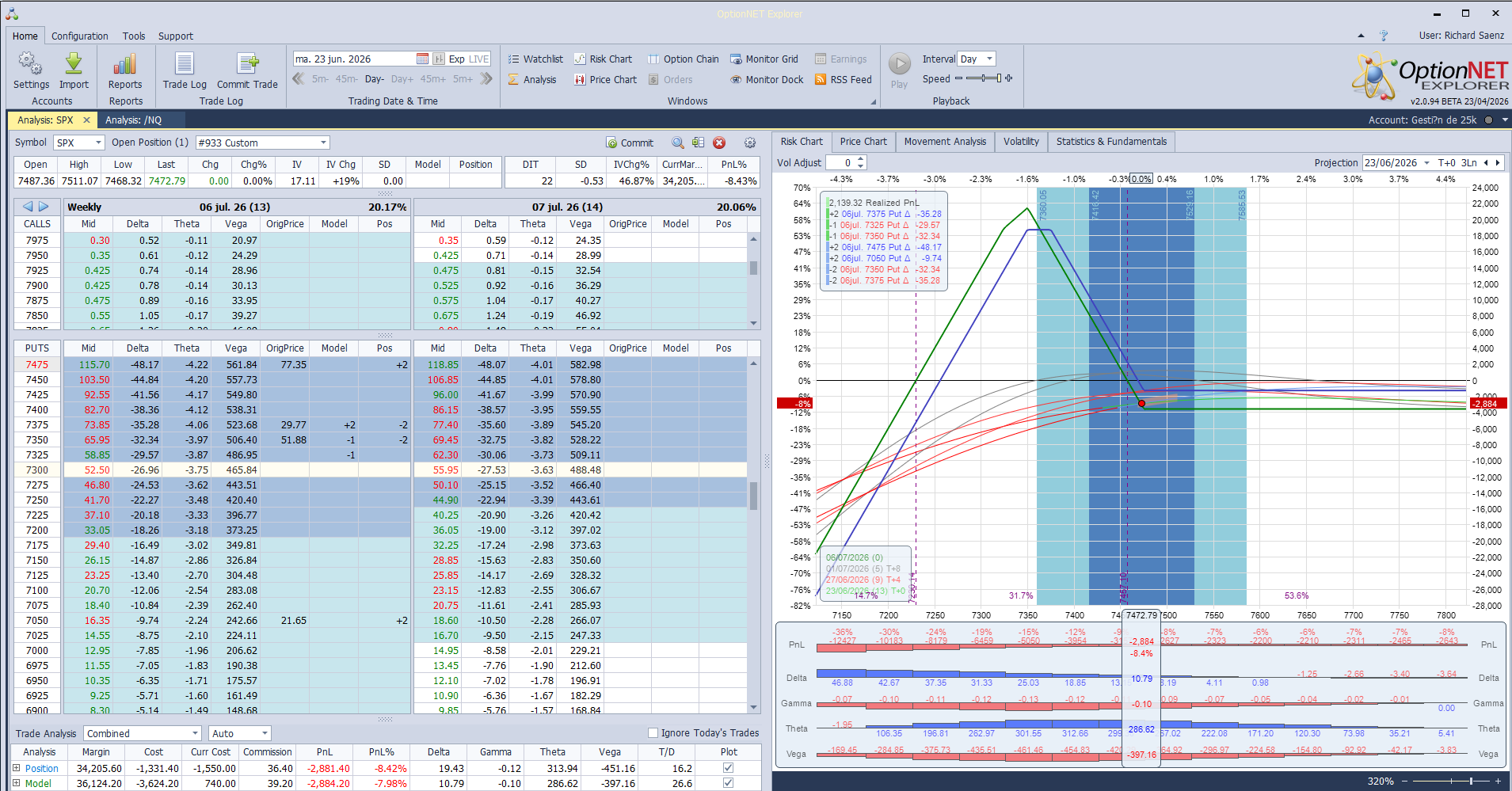This screenshot has width=1512, height=791.
Task: Click the Vol Adjust increment arrow
Action: pyautogui.click(x=861, y=158)
